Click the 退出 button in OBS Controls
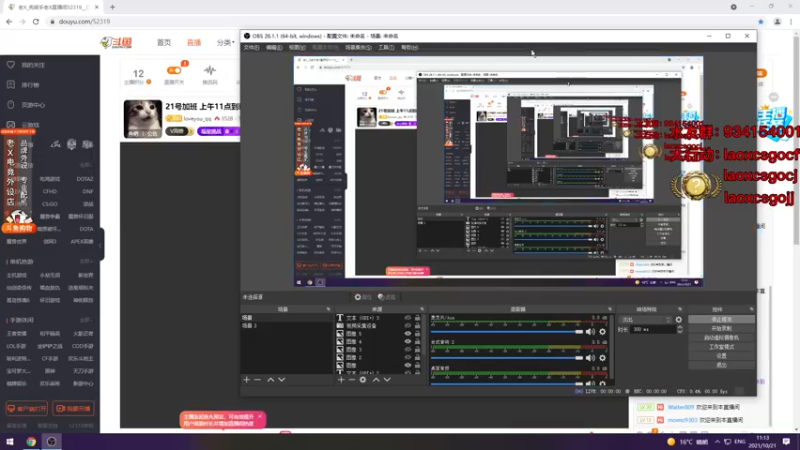The width and height of the screenshot is (800, 450). point(721,365)
